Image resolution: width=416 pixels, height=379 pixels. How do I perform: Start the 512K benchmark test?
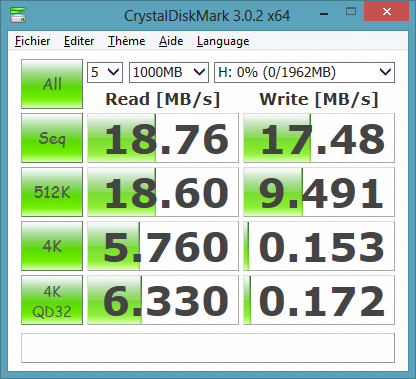point(52,192)
